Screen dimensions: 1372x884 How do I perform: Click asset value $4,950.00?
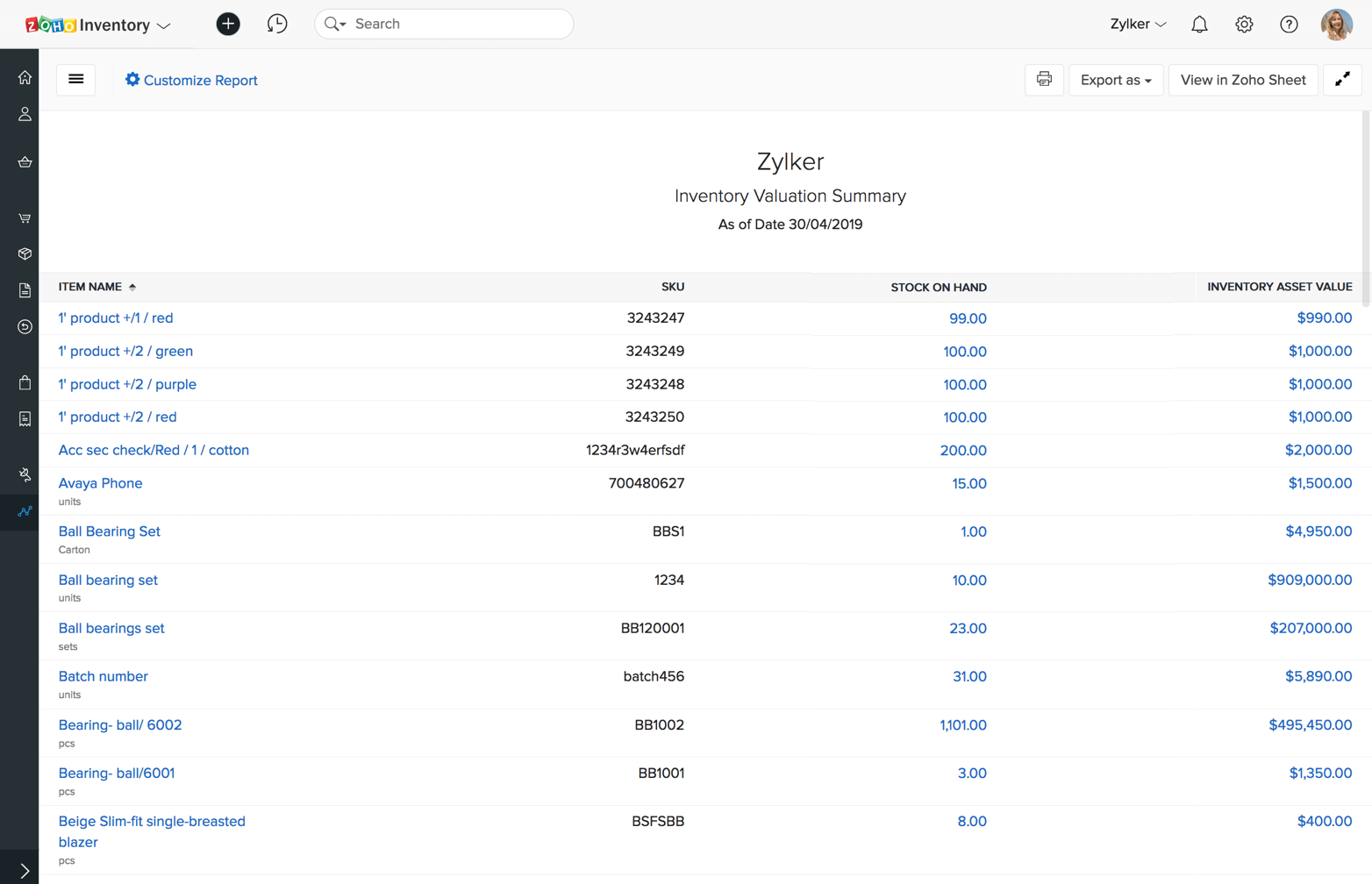tap(1318, 531)
